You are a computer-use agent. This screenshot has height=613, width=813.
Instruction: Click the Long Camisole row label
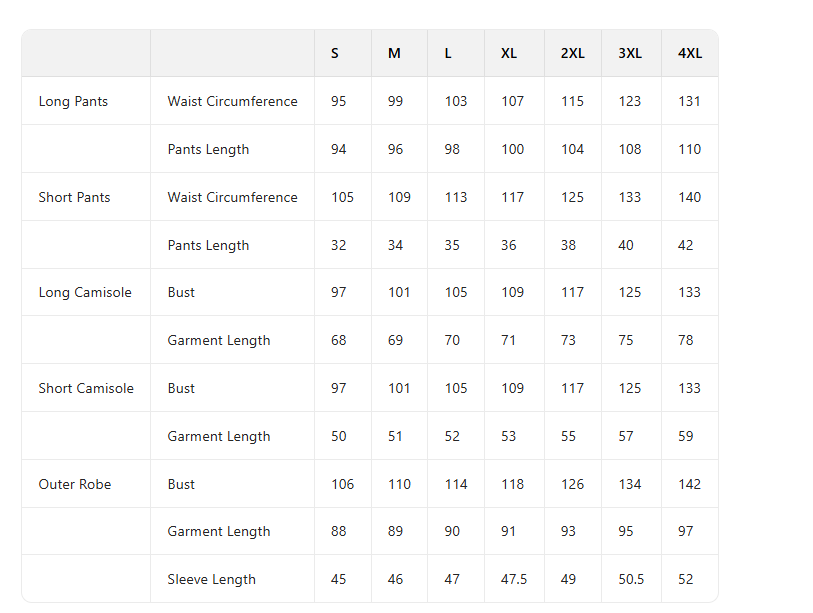(85, 293)
